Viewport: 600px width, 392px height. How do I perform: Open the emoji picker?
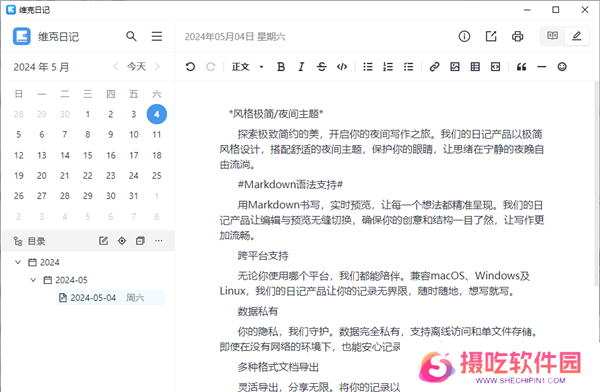click(x=562, y=67)
